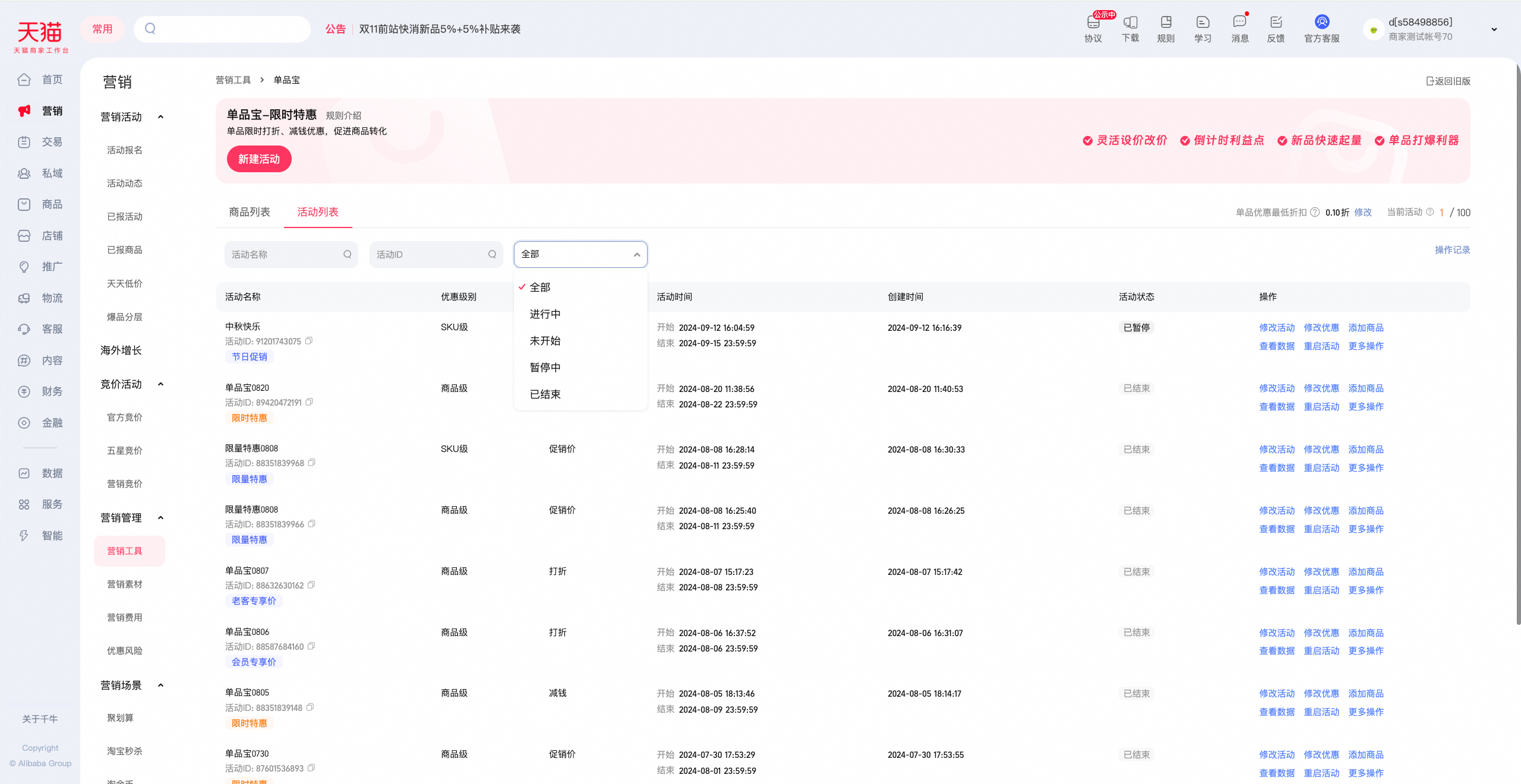Switch to 商品列表 tab
The image size is (1521, 784).
click(x=250, y=212)
